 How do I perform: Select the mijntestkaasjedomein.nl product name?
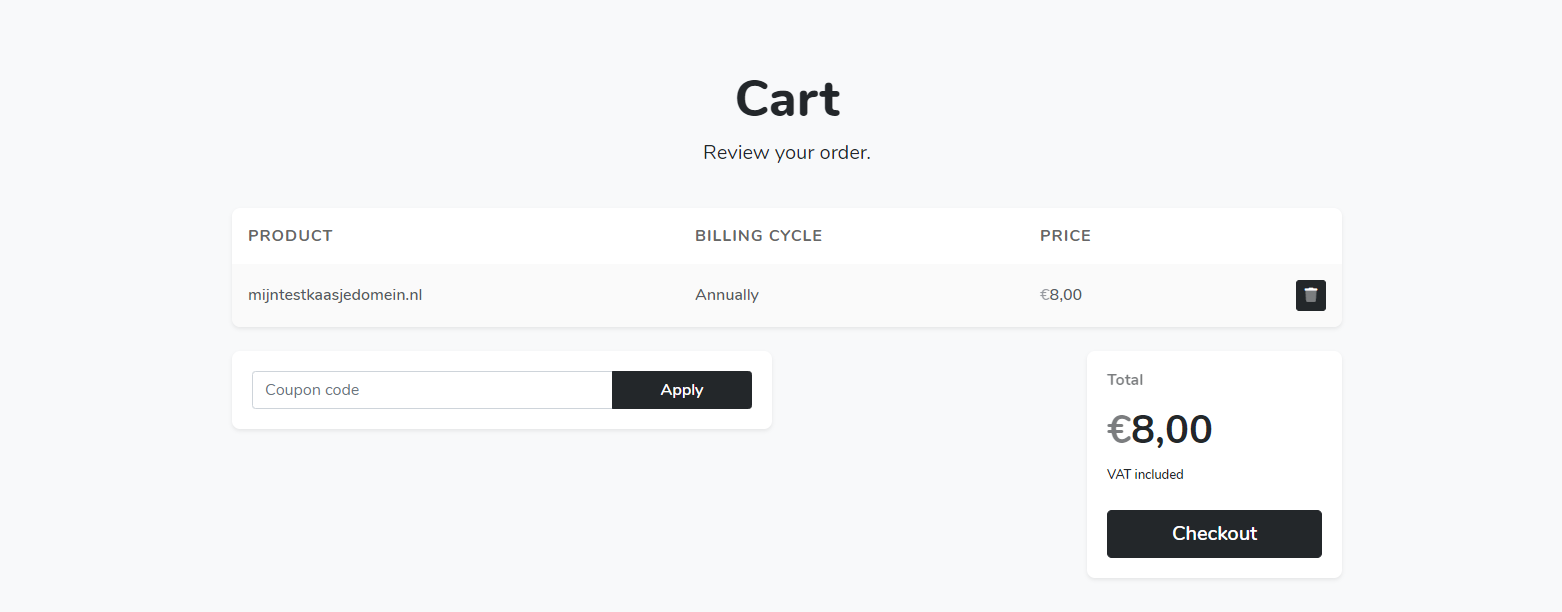point(335,295)
